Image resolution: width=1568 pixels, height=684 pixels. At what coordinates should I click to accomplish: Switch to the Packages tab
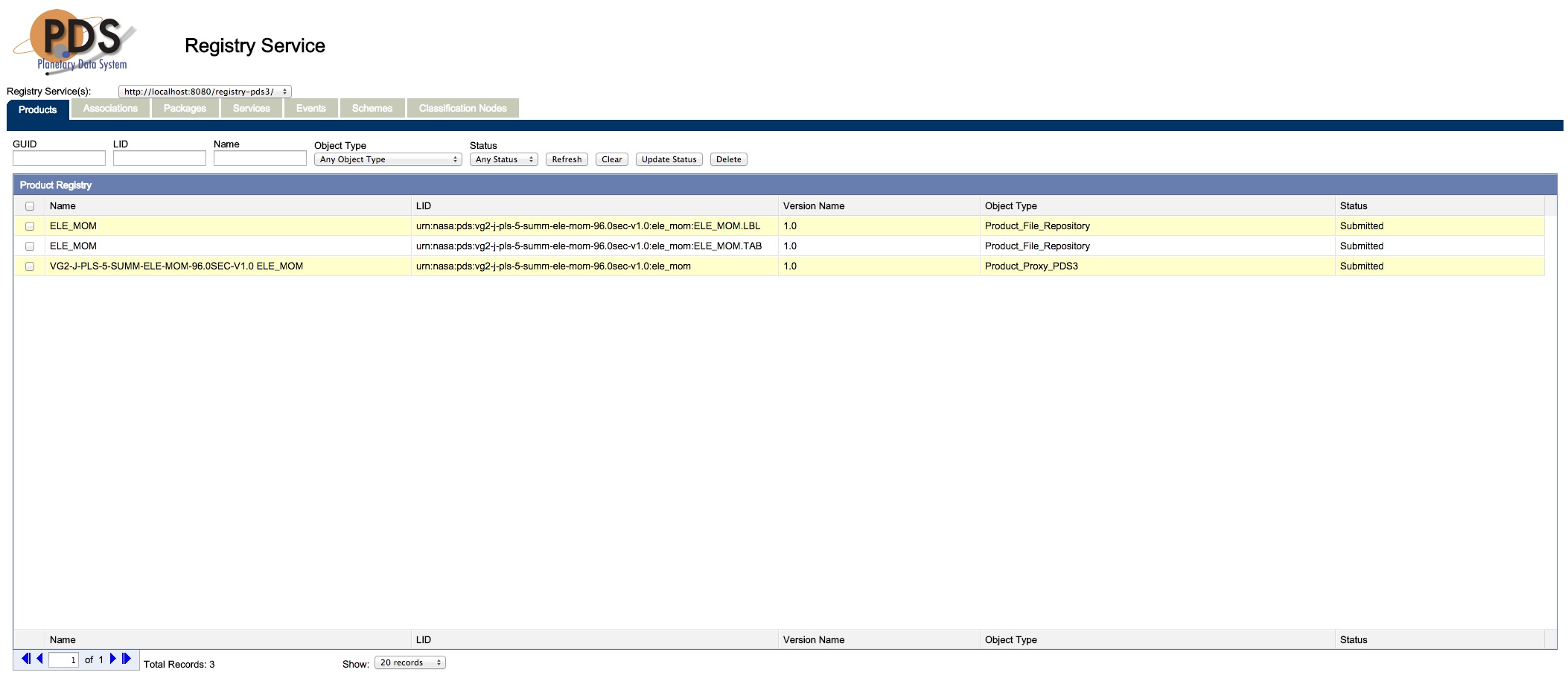(185, 108)
